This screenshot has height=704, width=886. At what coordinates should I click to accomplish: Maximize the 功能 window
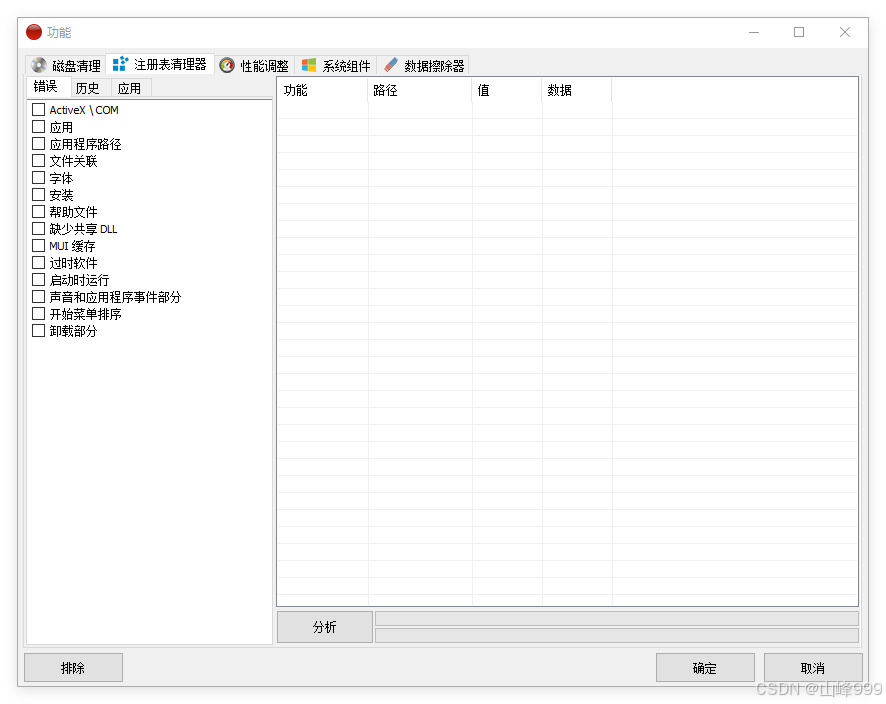pos(799,32)
